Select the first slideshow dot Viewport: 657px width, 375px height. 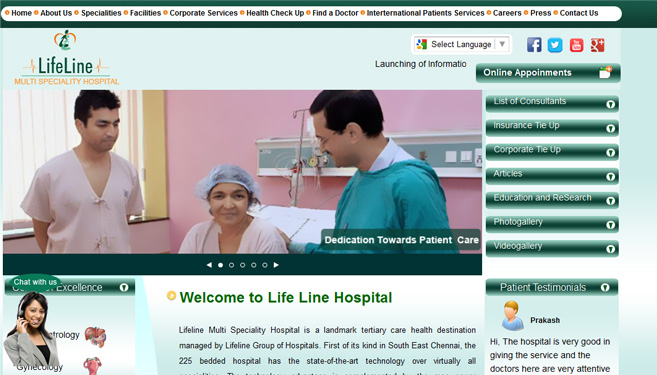pyautogui.click(x=220, y=265)
